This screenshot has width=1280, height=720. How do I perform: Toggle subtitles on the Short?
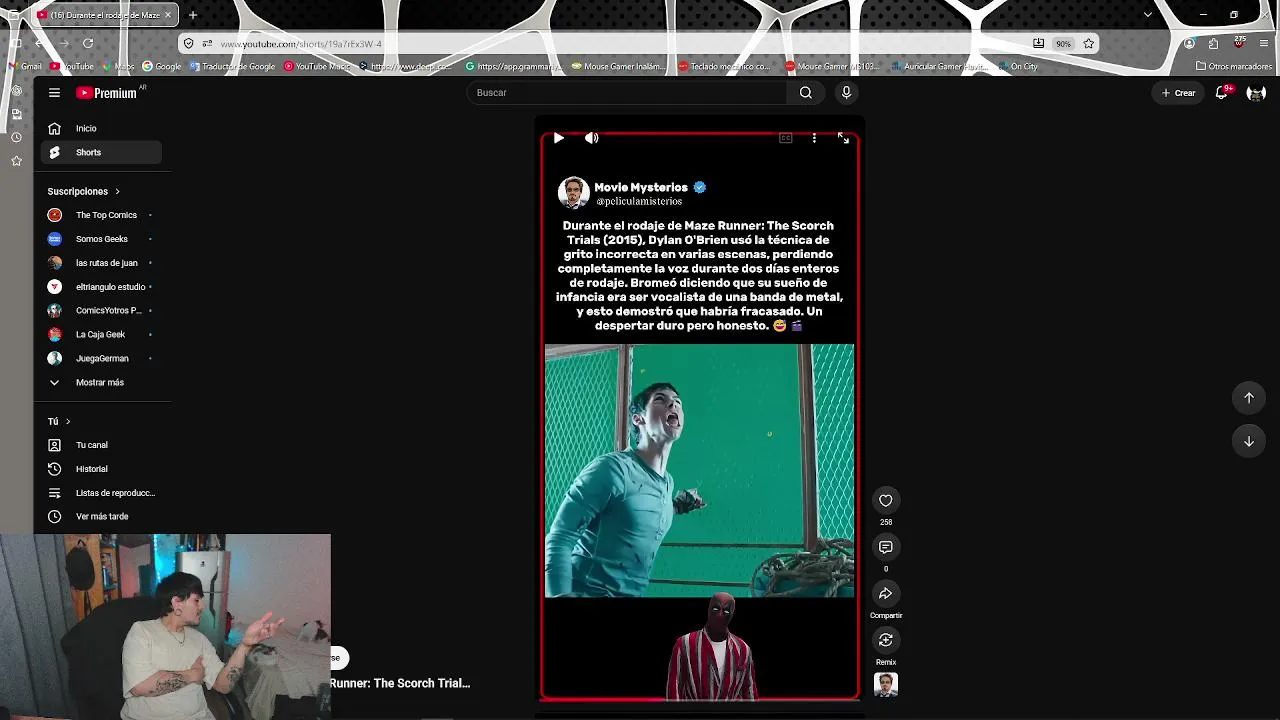click(786, 138)
